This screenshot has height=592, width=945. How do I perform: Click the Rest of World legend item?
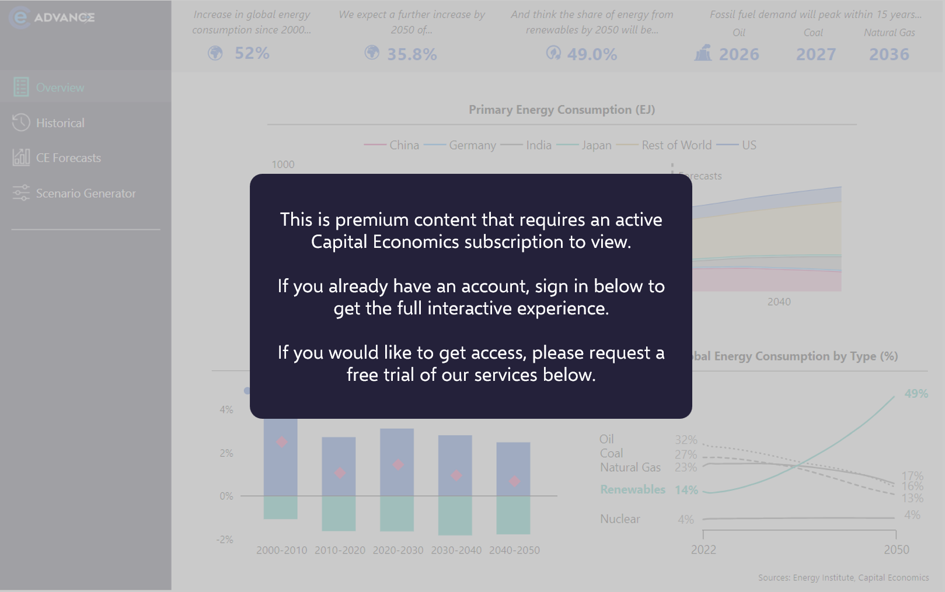(x=665, y=145)
